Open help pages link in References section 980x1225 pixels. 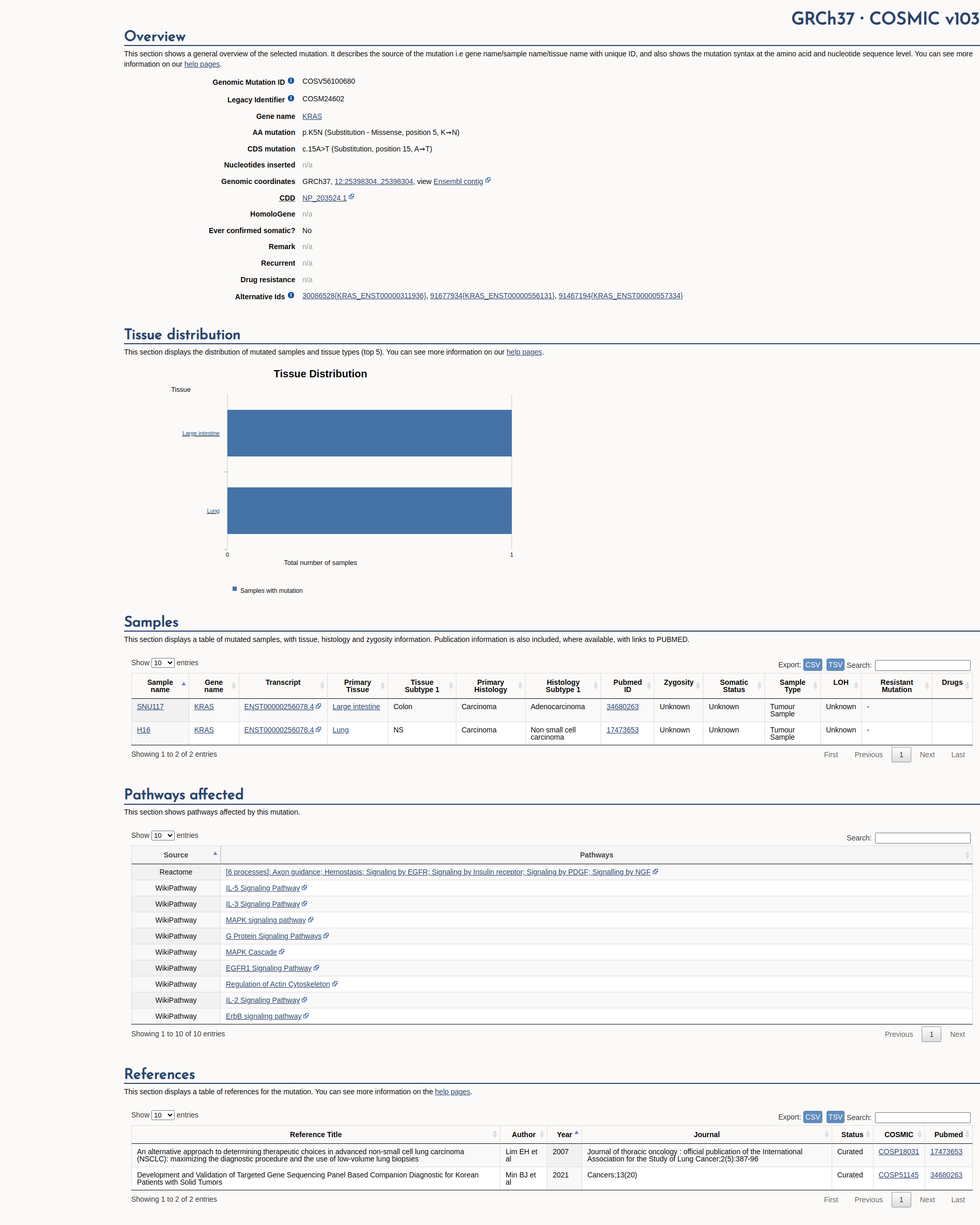452,1092
